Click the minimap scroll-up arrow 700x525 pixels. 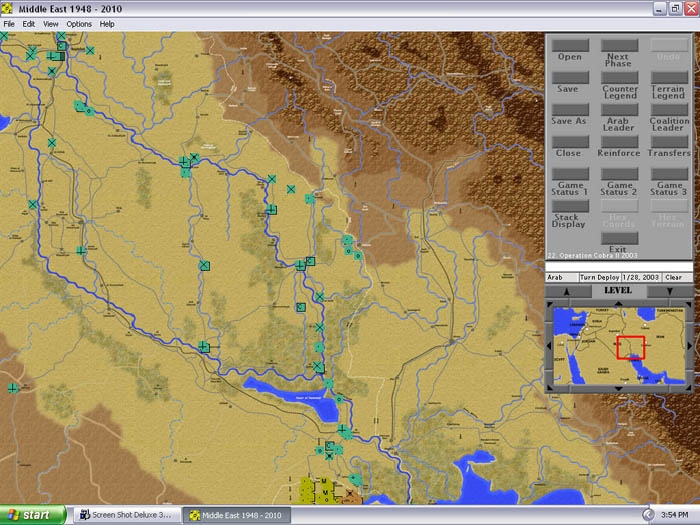pyautogui.click(x=618, y=304)
